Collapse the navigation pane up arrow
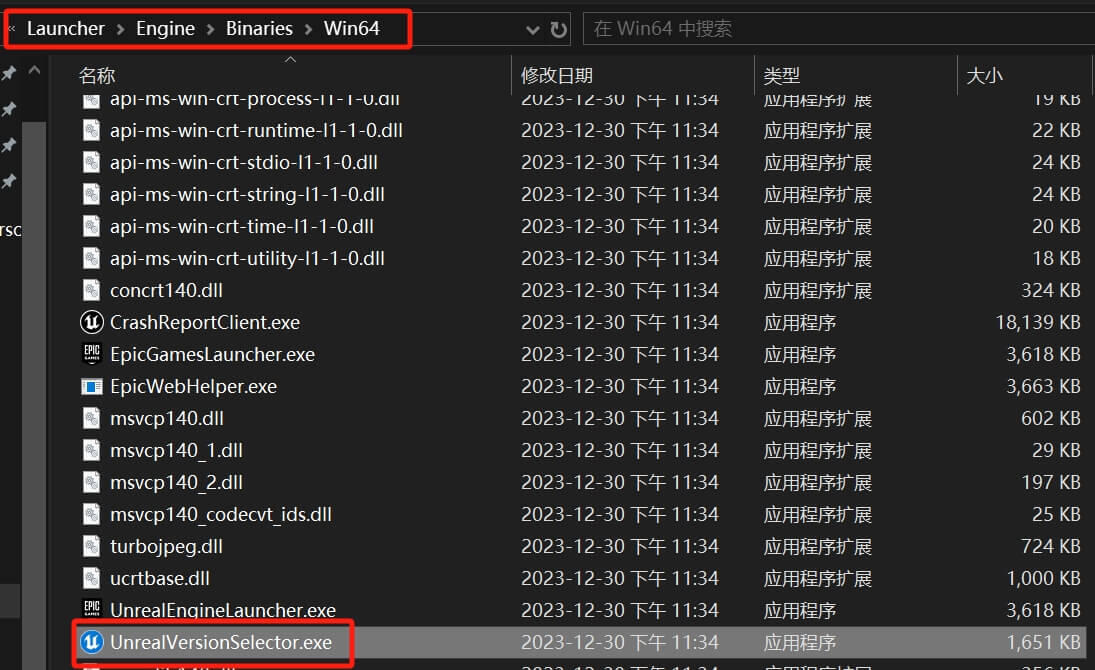This screenshot has width=1095, height=670. [34, 70]
